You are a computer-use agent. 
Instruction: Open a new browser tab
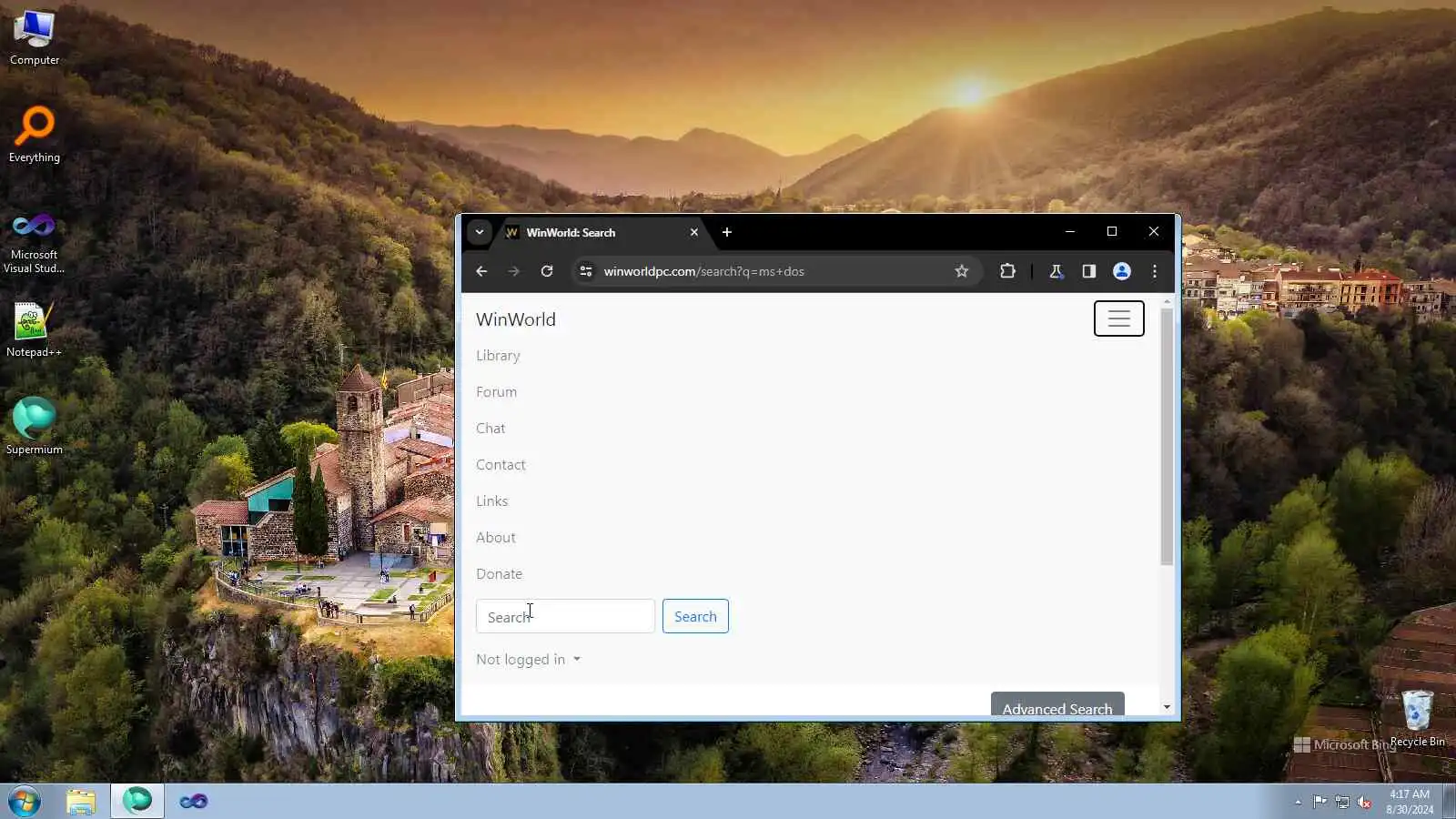click(727, 232)
